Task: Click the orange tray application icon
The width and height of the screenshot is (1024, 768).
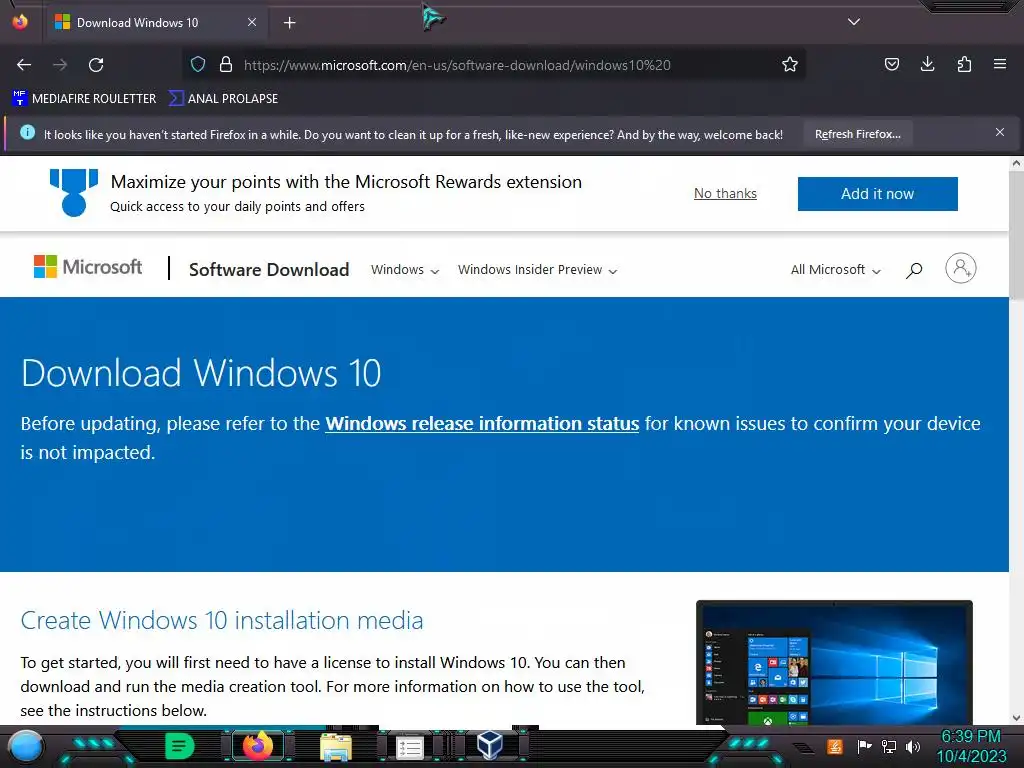Action: click(835, 746)
